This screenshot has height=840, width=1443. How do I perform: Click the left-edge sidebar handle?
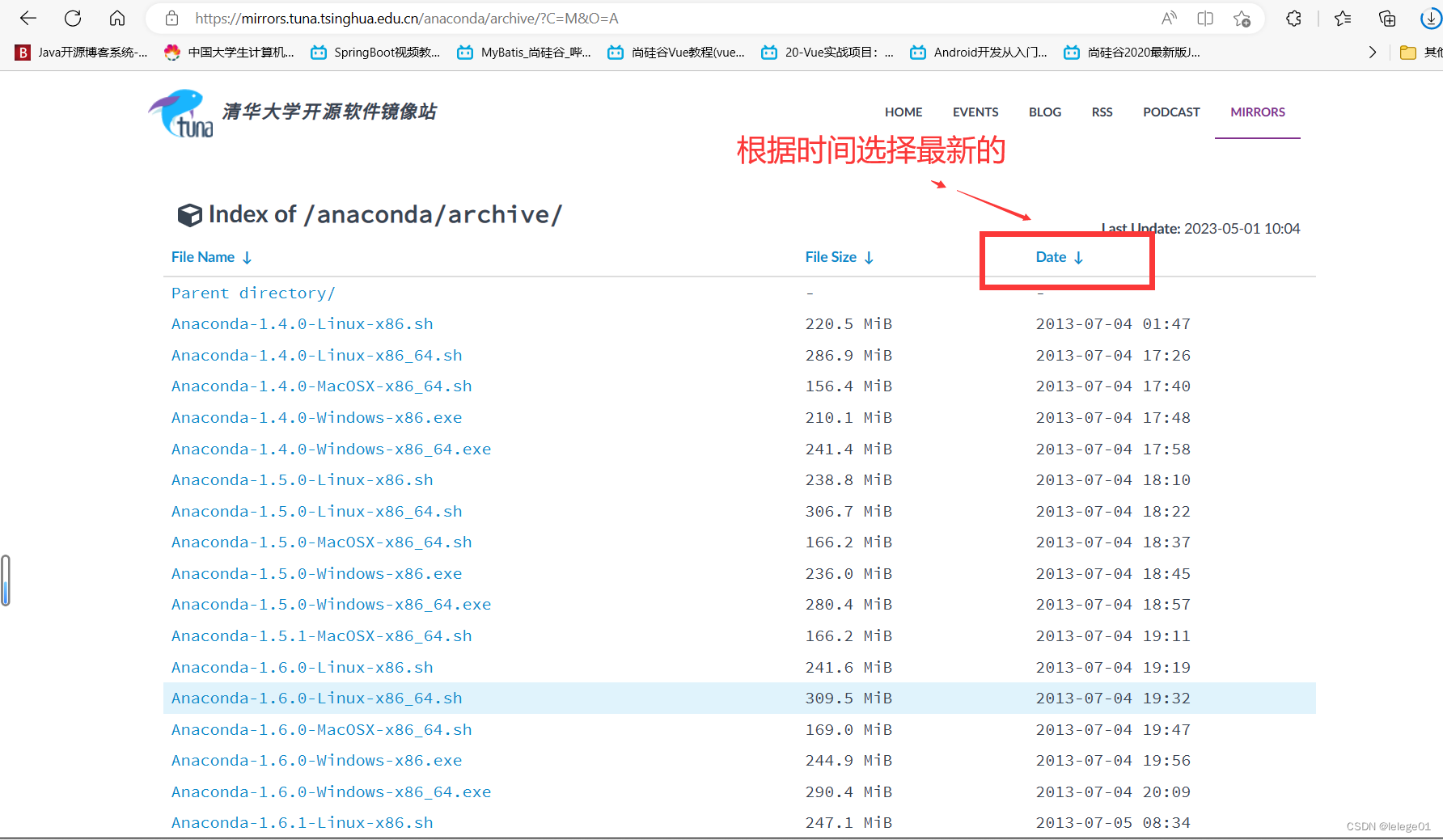[6, 580]
